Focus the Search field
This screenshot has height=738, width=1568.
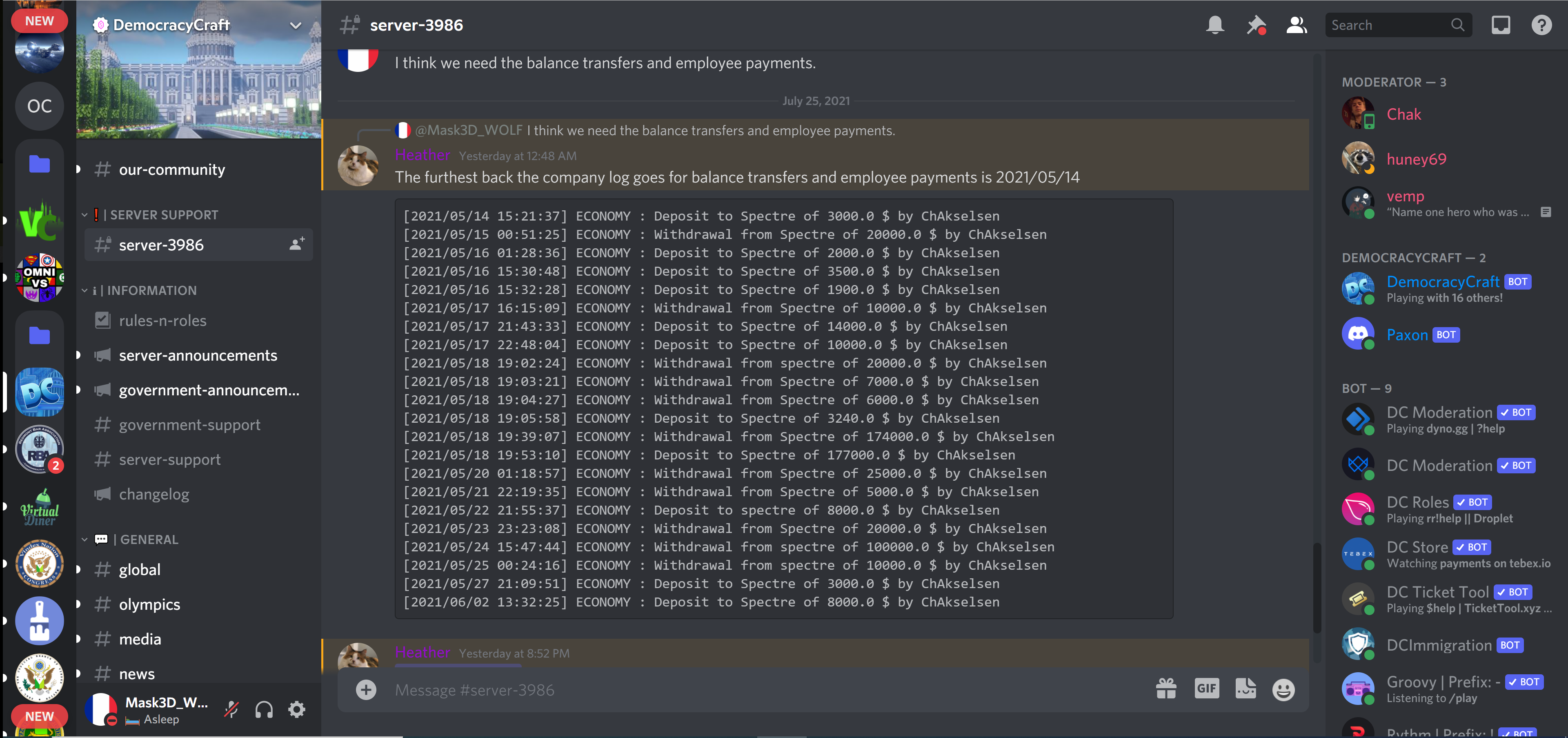pyautogui.click(x=1398, y=25)
